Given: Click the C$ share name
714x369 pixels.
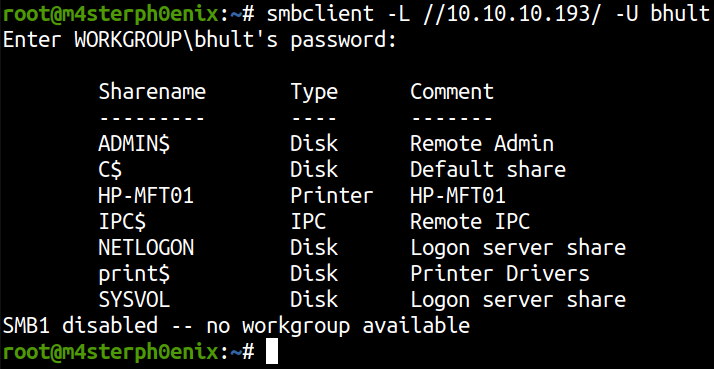Looking at the screenshot, I should pyautogui.click(x=110, y=170).
